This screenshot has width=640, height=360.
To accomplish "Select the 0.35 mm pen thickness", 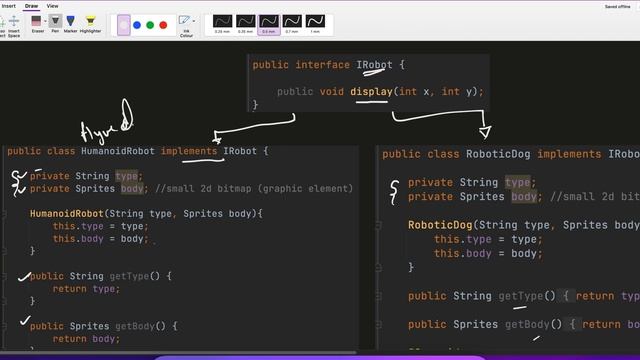I will [x=246, y=24].
